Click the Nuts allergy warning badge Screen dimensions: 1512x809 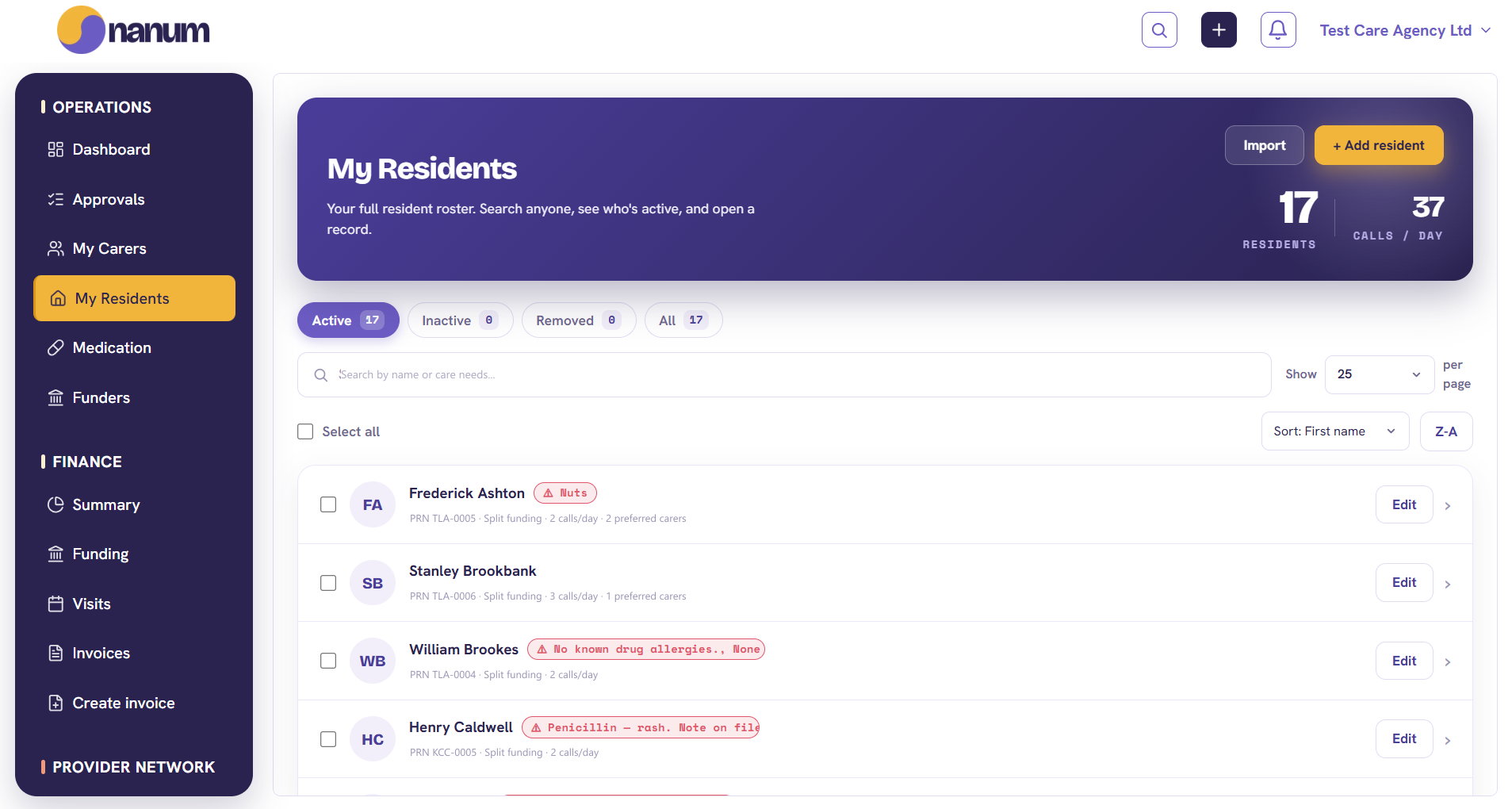pyautogui.click(x=565, y=493)
